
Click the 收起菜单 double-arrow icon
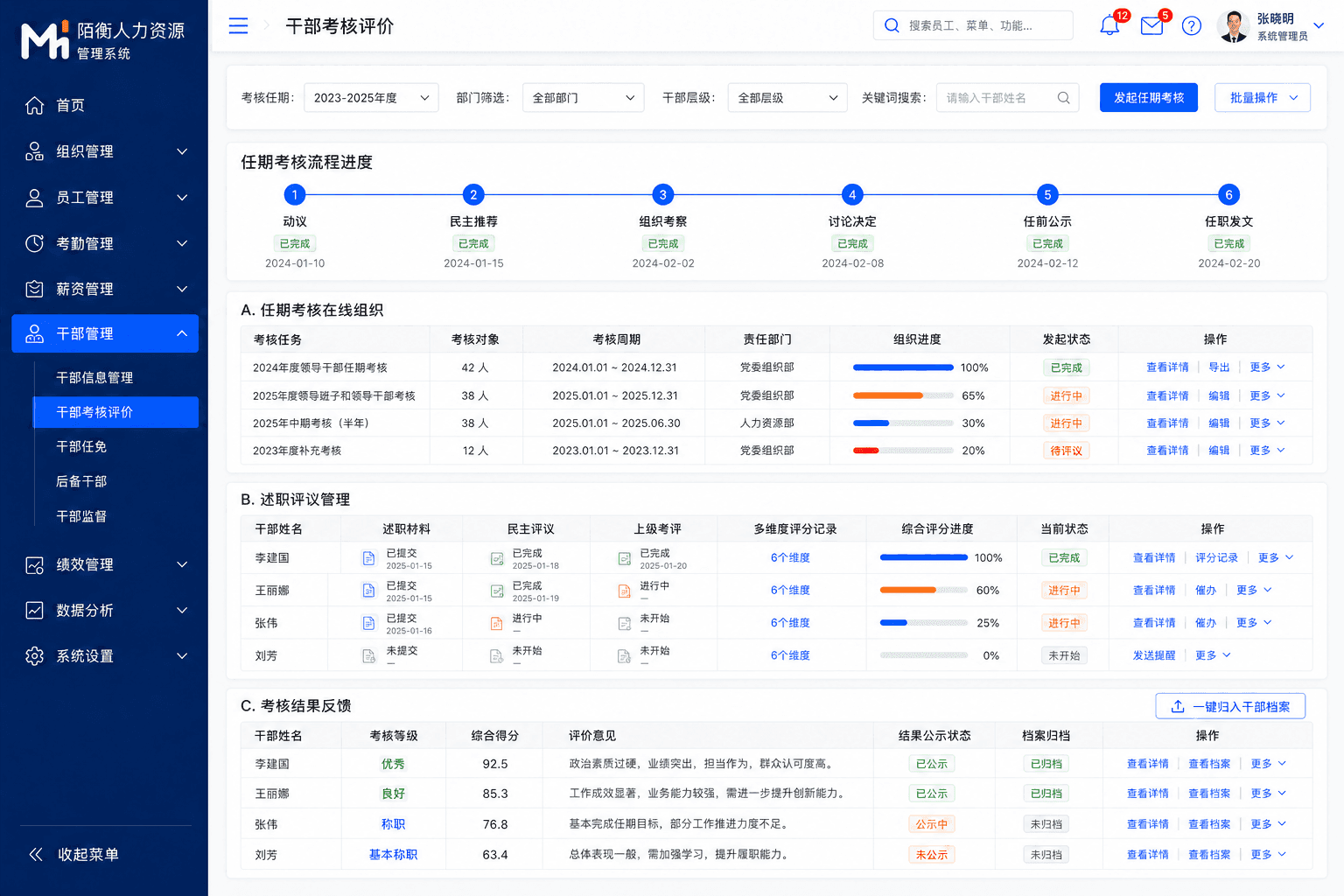point(36,854)
